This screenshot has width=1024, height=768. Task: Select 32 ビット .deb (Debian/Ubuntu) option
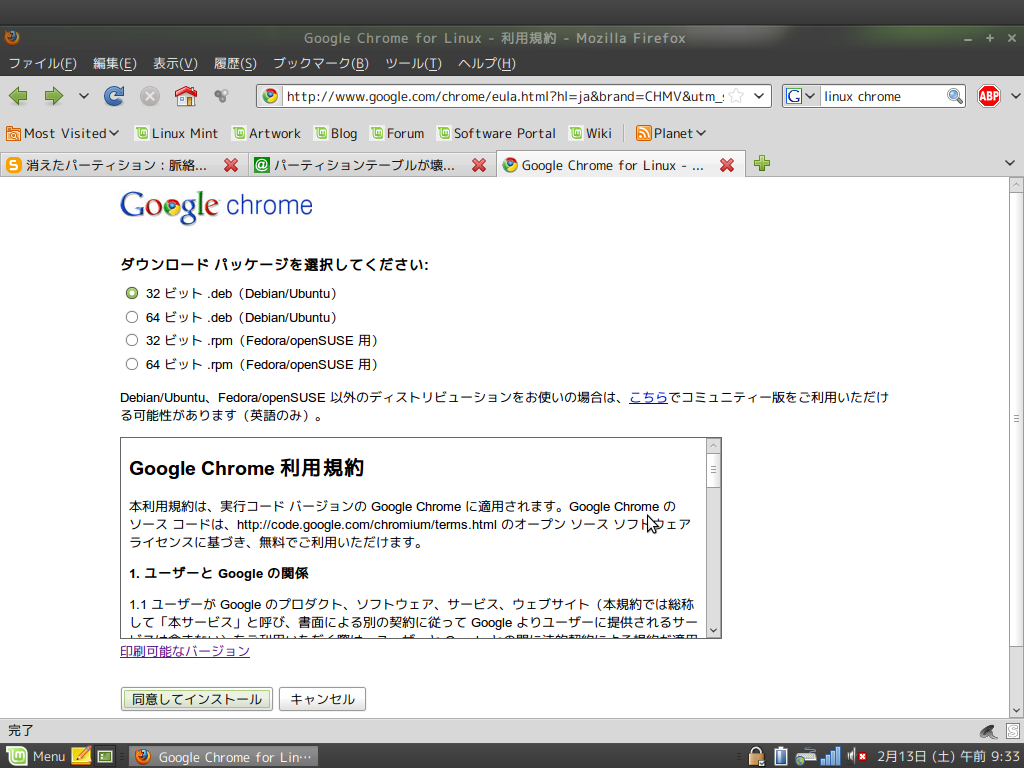click(x=132, y=293)
